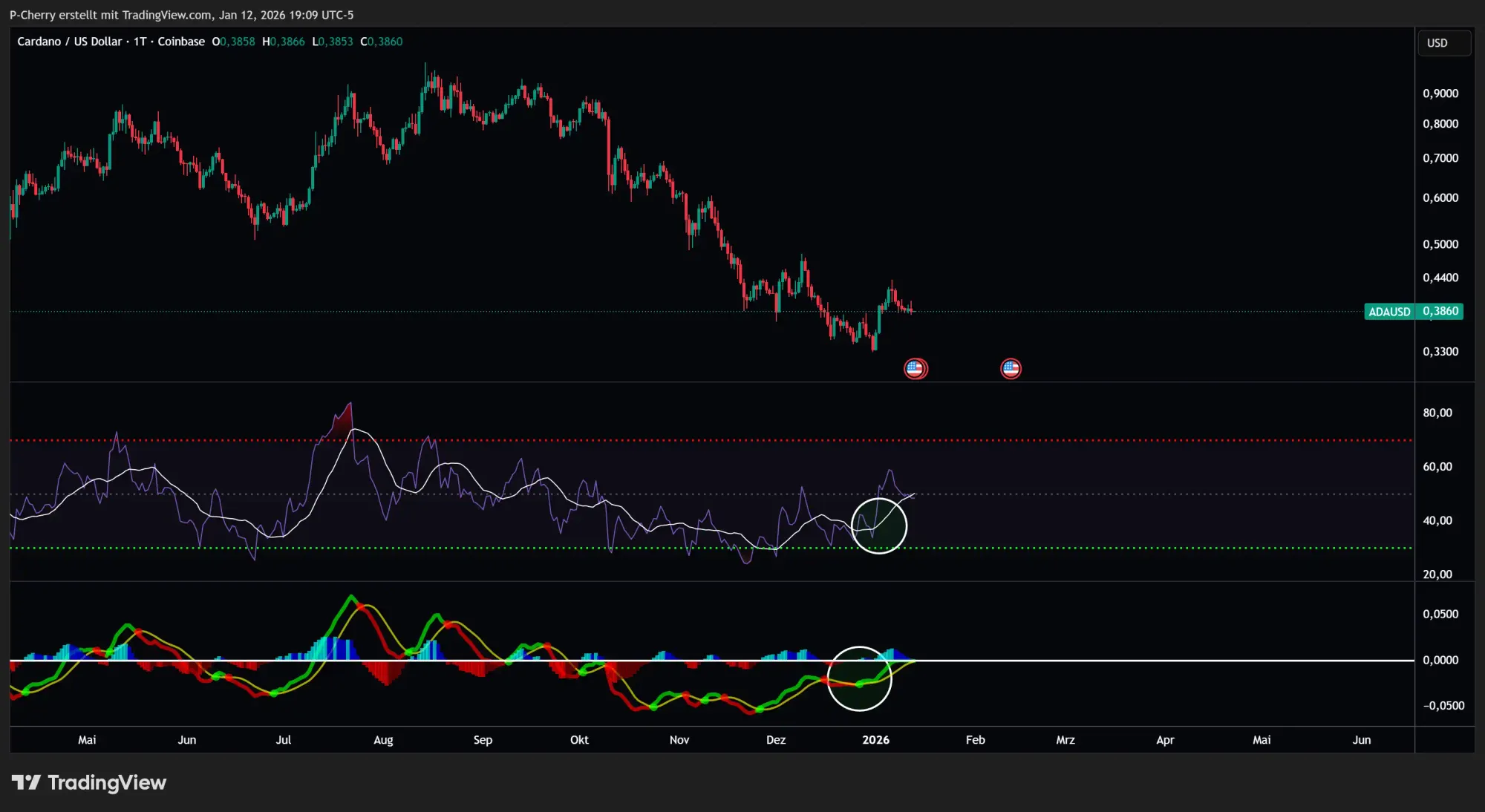Click the Coinbase exchange name in the legend

coord(182,42)
